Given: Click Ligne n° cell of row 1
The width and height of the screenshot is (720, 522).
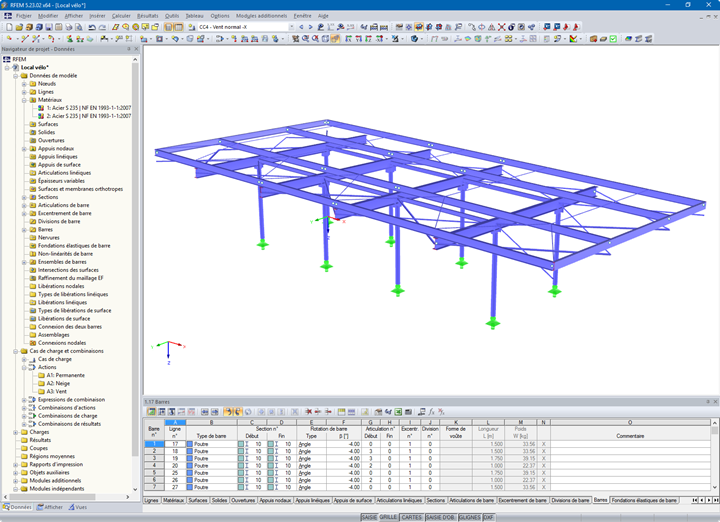Looking at the screenshot, I should click(x=175, y=444).
